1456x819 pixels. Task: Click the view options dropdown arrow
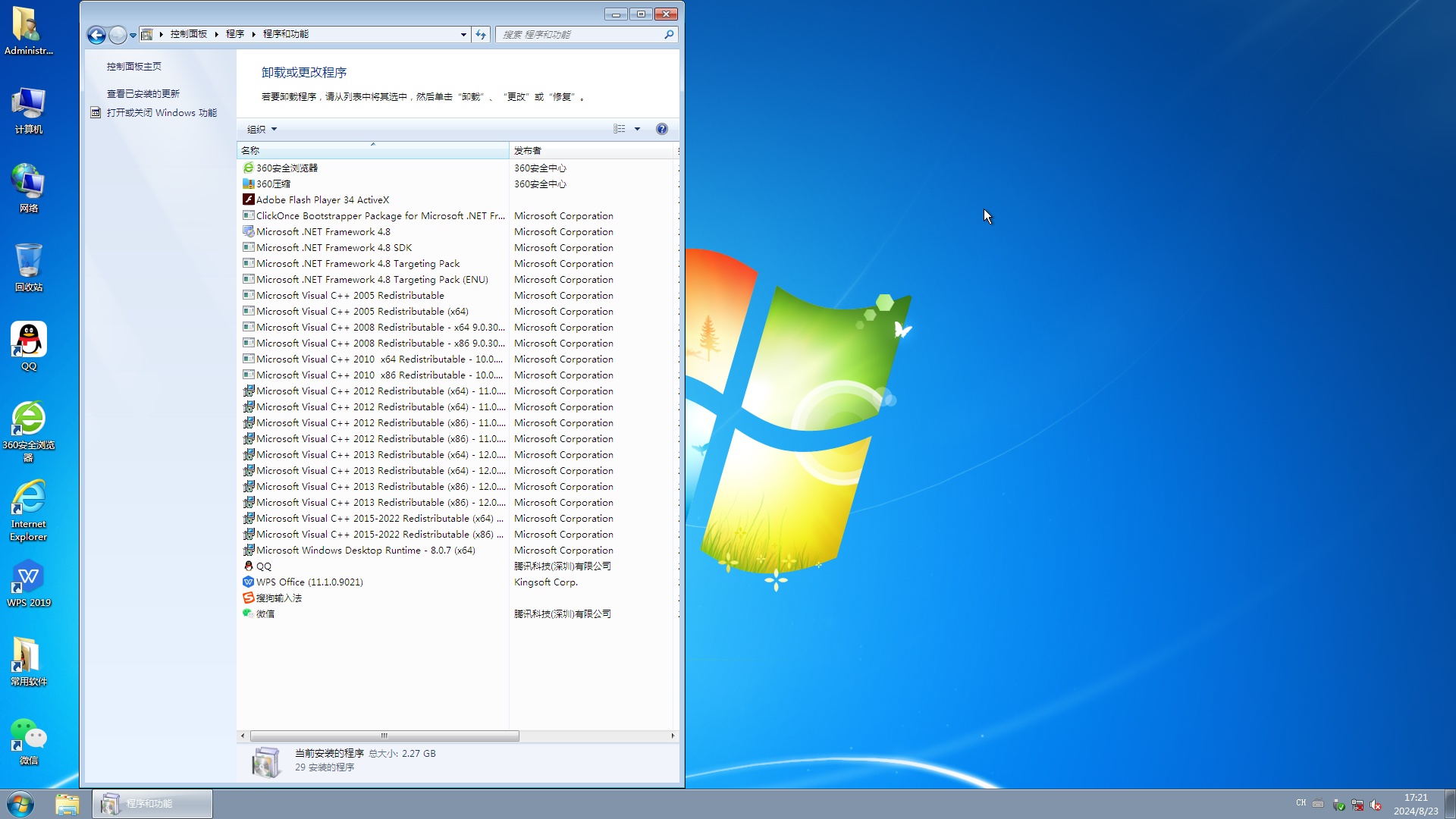[x=637, y=129]
